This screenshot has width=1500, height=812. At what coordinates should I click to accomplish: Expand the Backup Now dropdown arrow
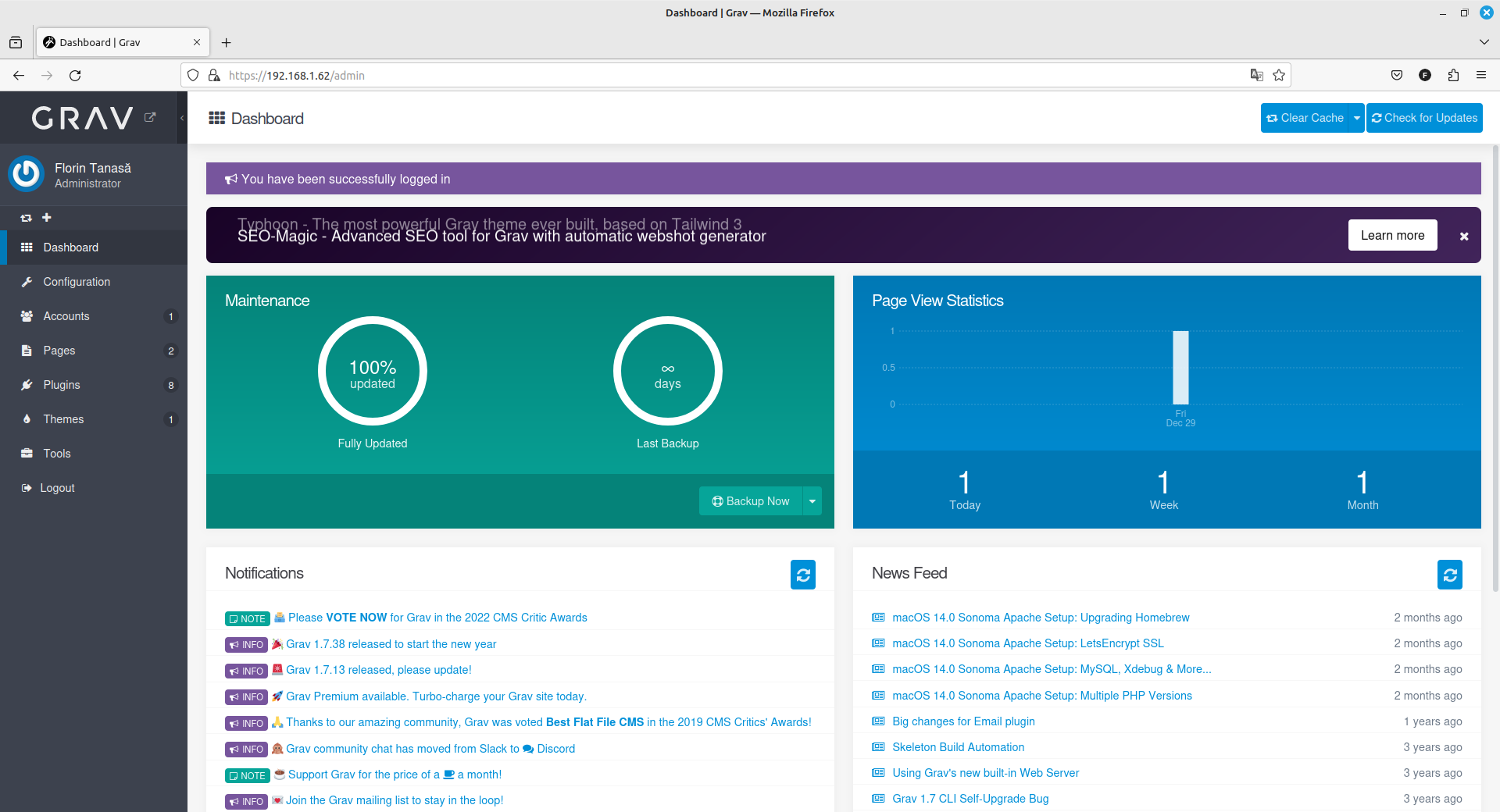pos(812,501)
